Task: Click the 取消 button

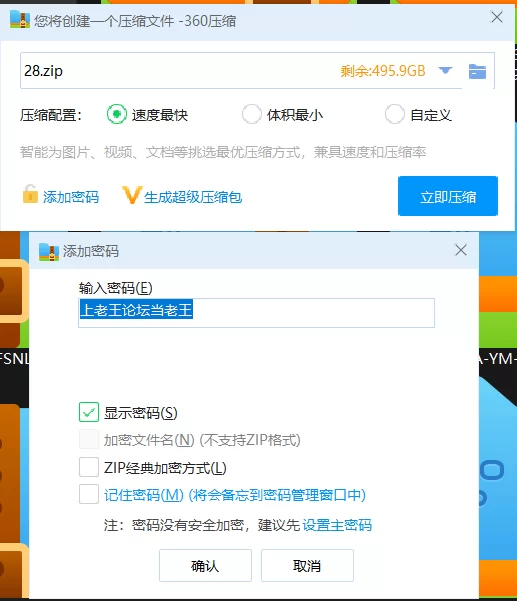Action: (307, 565)
